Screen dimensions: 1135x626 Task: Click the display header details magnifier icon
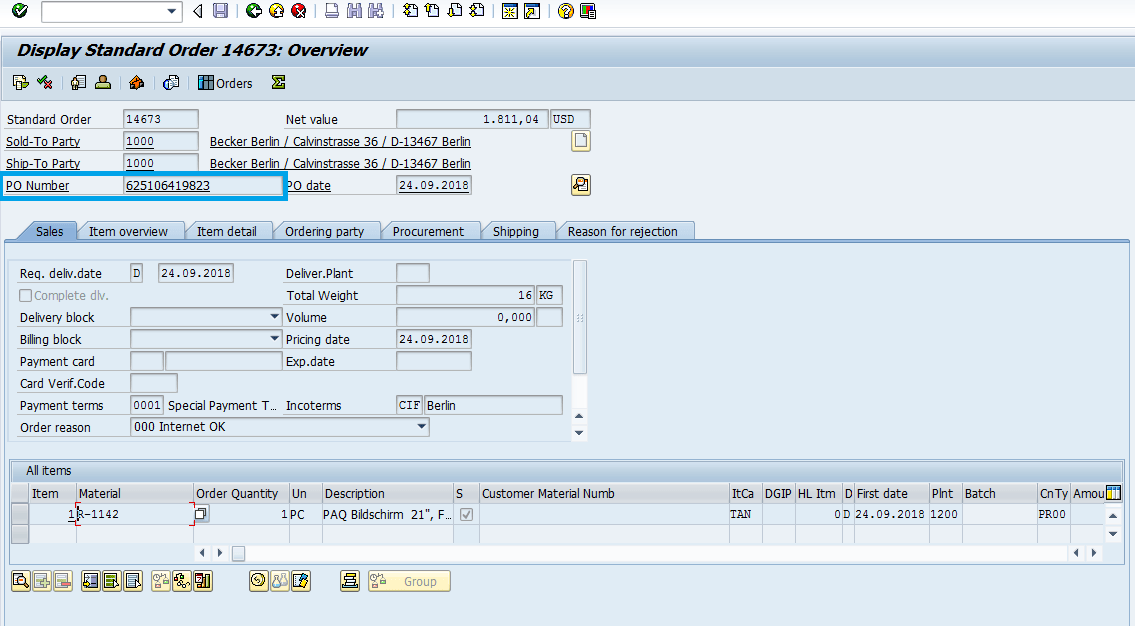(581, 185)
